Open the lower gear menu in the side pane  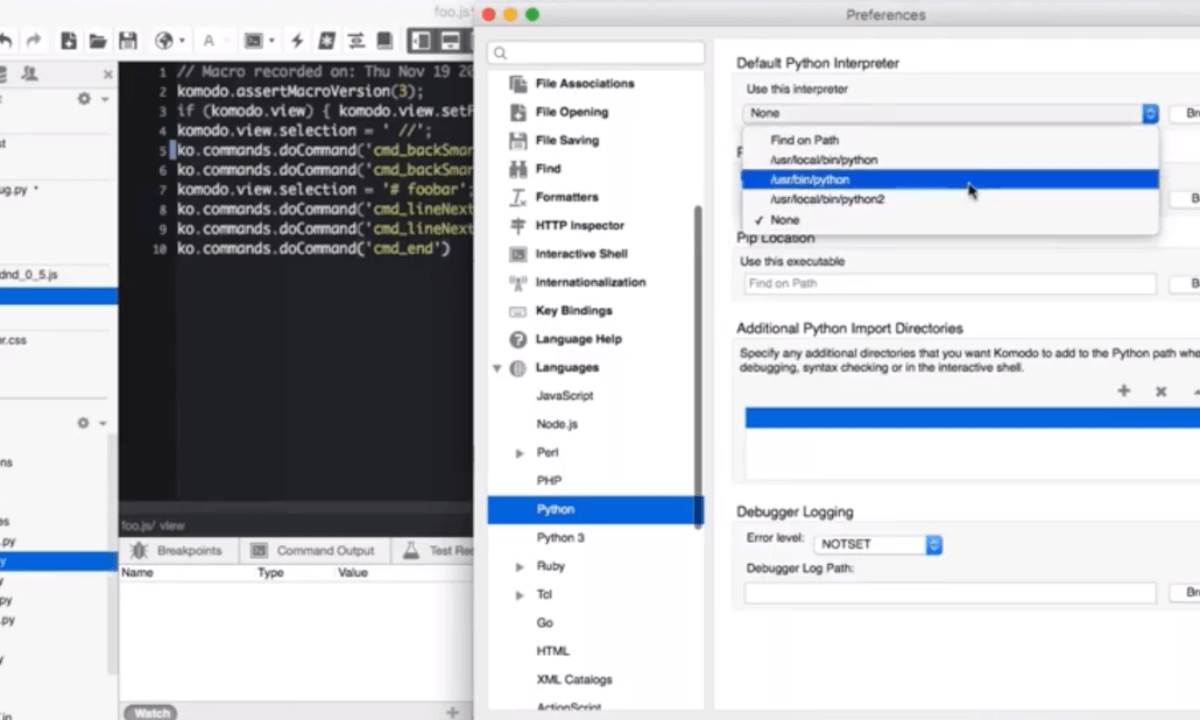(84, 423)
